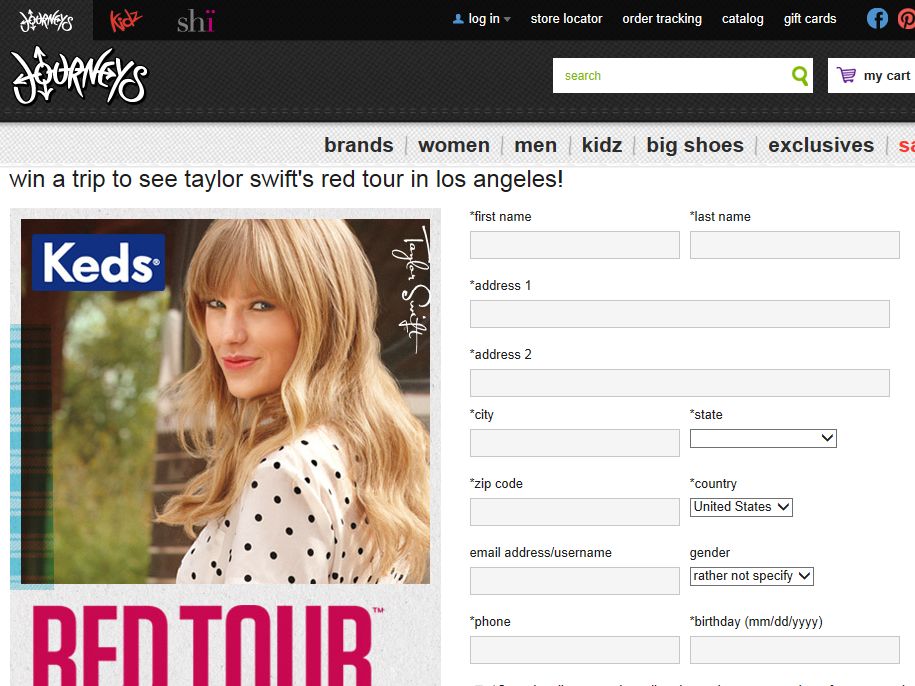Open the country dropdown showing United States
Screen dimensions: 915x686
pos(741,507)
